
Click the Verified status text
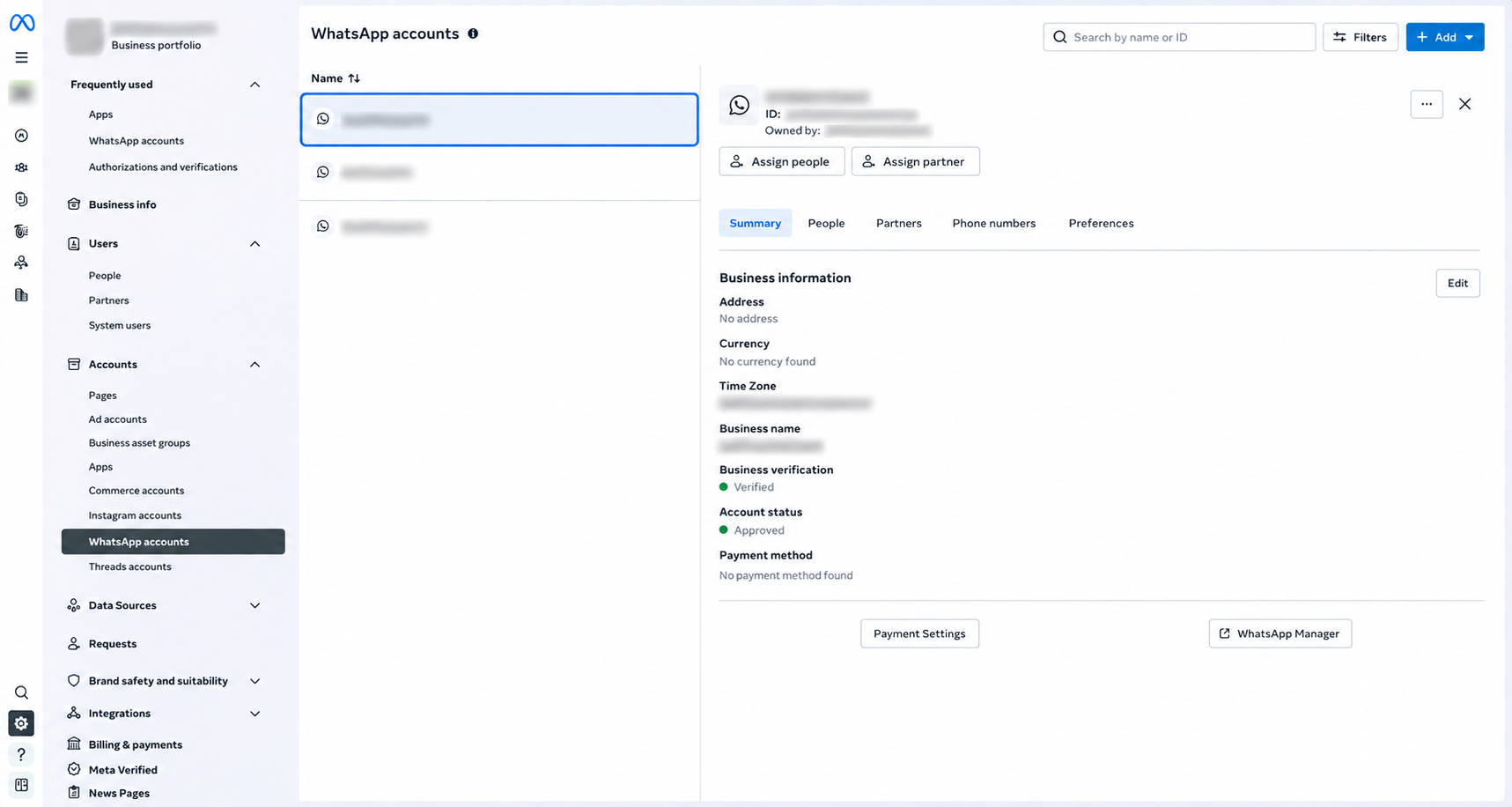[754, 487]
